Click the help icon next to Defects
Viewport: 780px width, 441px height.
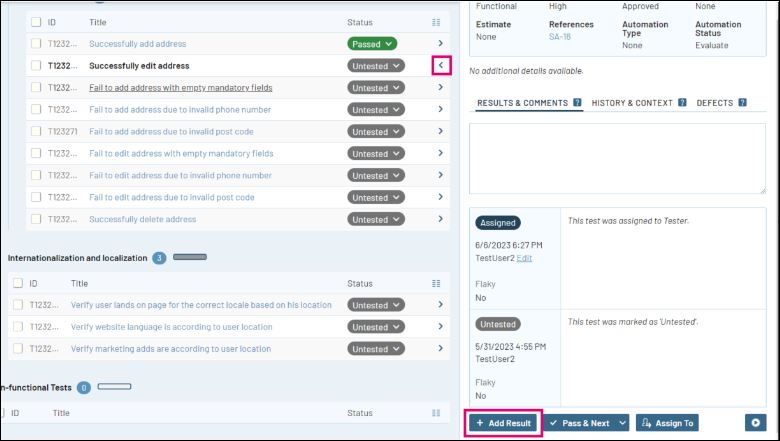pos(742,103)
